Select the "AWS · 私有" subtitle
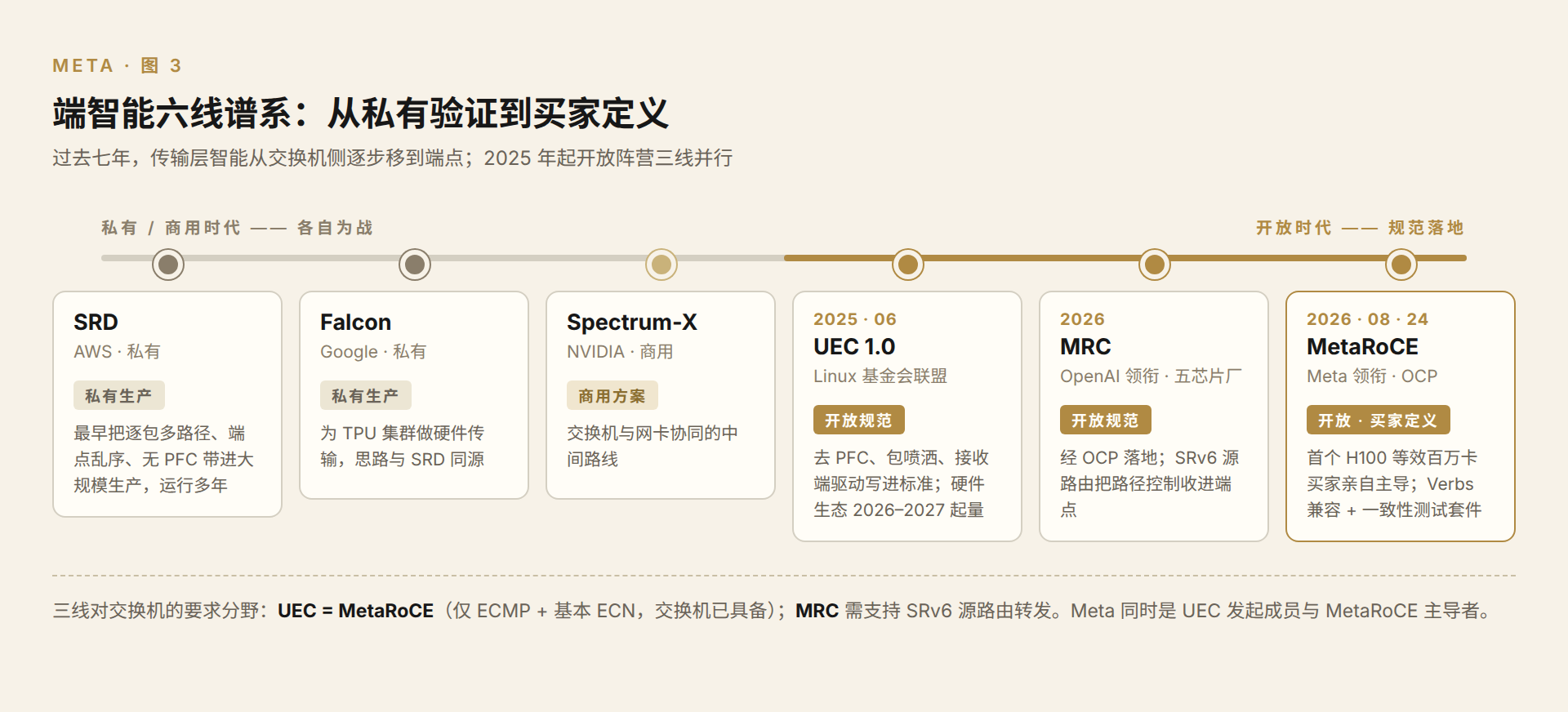 (x=117, y=352)
